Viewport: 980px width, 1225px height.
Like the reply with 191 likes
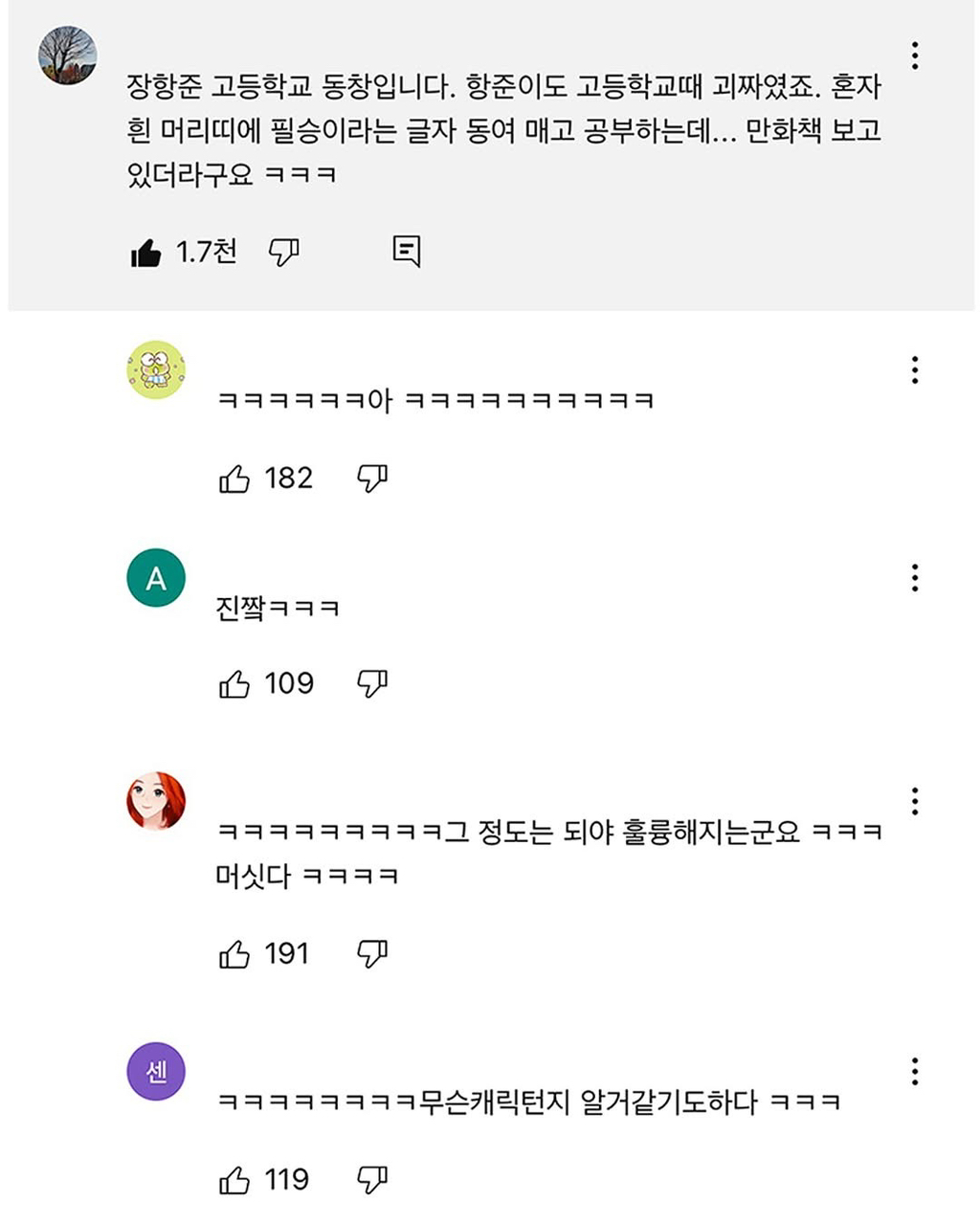[234, 953]
